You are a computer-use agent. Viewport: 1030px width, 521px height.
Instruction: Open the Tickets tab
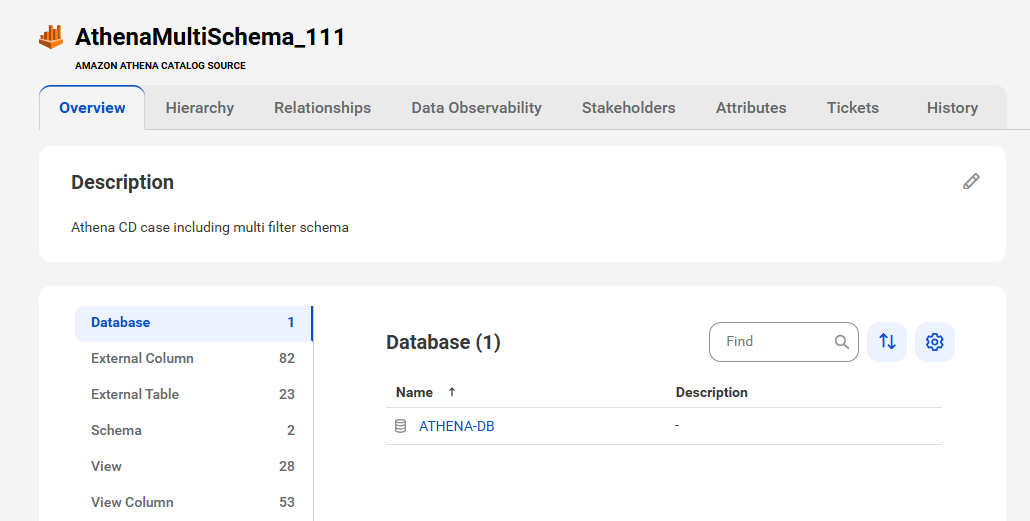point(853,108)
